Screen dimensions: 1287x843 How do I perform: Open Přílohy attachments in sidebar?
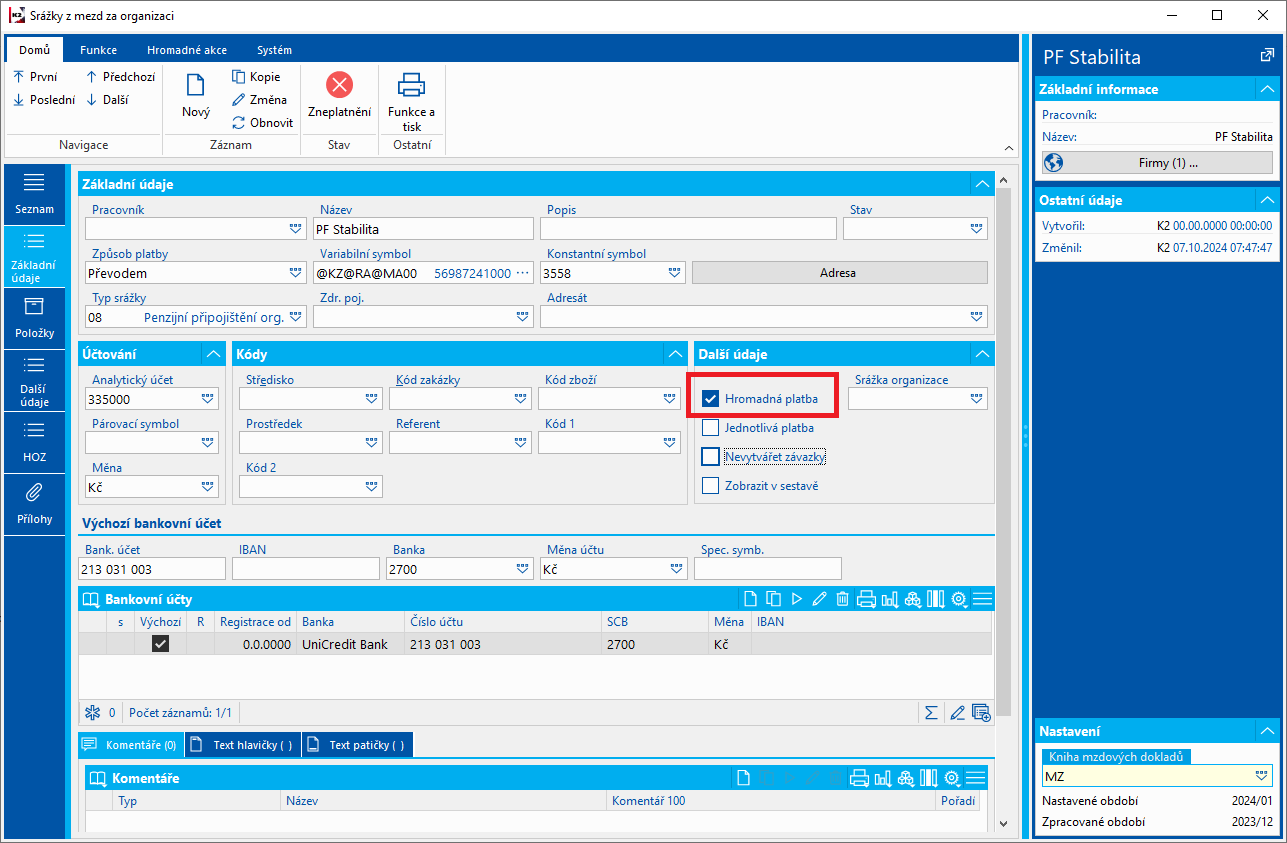[x=35, y=504]
